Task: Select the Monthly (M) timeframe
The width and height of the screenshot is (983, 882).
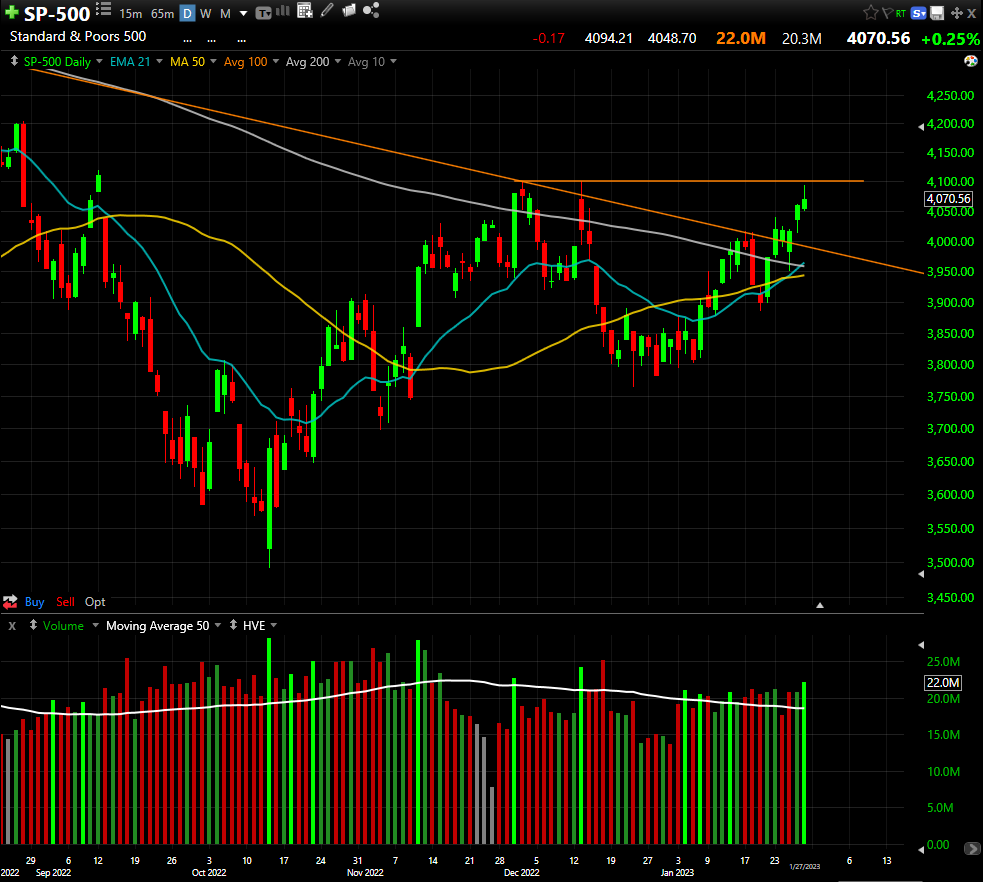Action: (226, 14)
